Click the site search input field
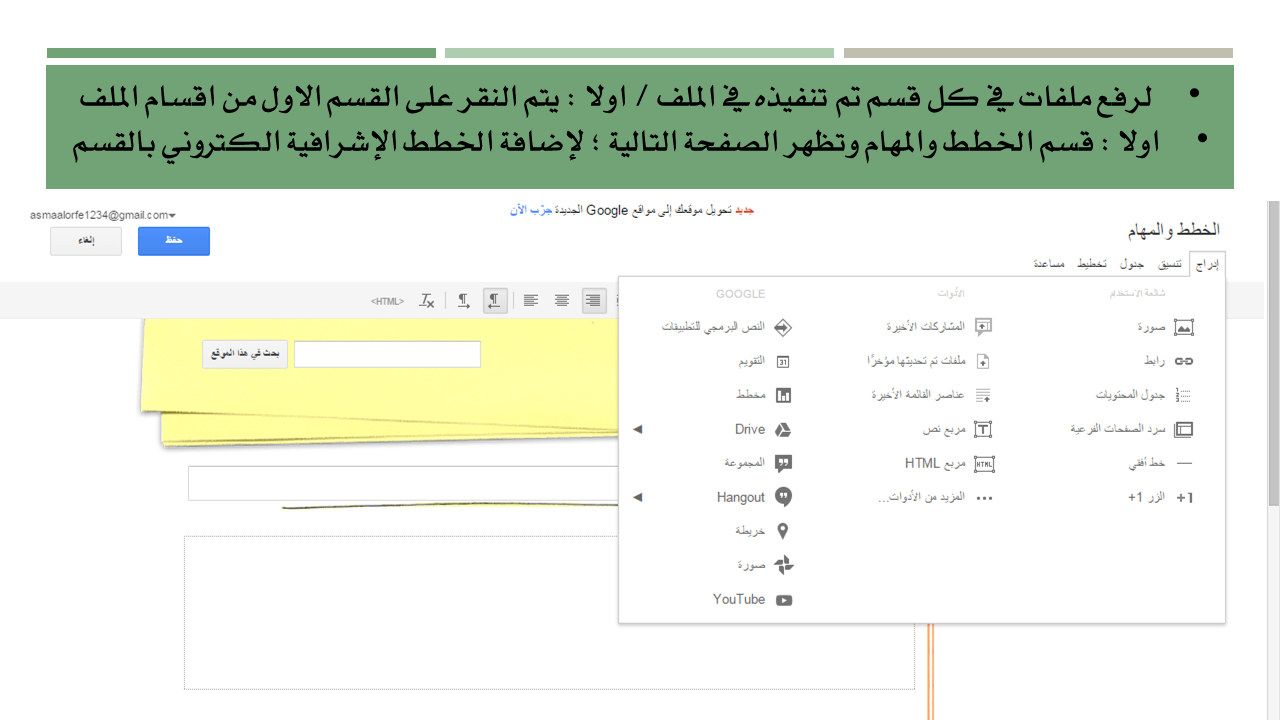The image size is (1280, 720). coord(387,354)
